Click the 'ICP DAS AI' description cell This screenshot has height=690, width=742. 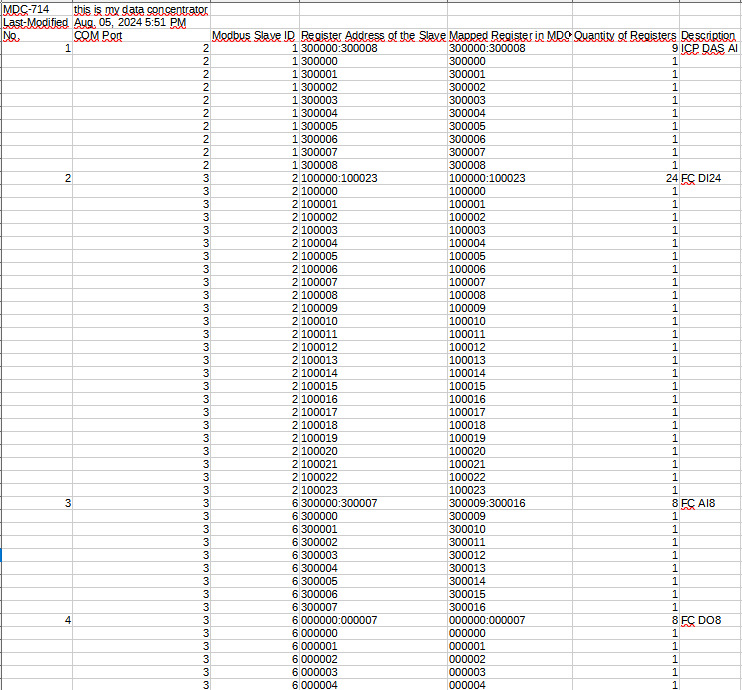[x=710, y=48]
